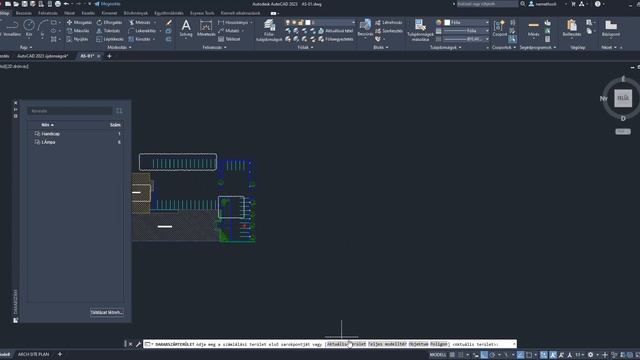Open Fólia tulajdonságok layer properties
Viewport: 640px width, 360px height.
[x=269, y=31]
